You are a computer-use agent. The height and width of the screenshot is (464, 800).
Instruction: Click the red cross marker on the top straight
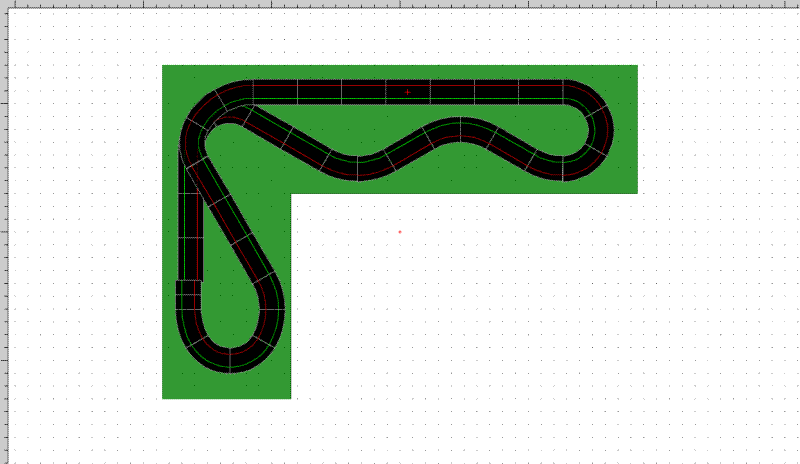(x=407, y=92)
